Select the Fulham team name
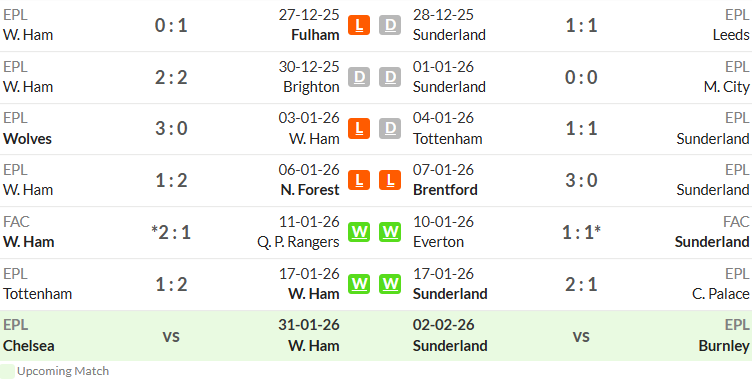This screenshot has width=752, height=391. pyautogui.click(x=315, y=35)
